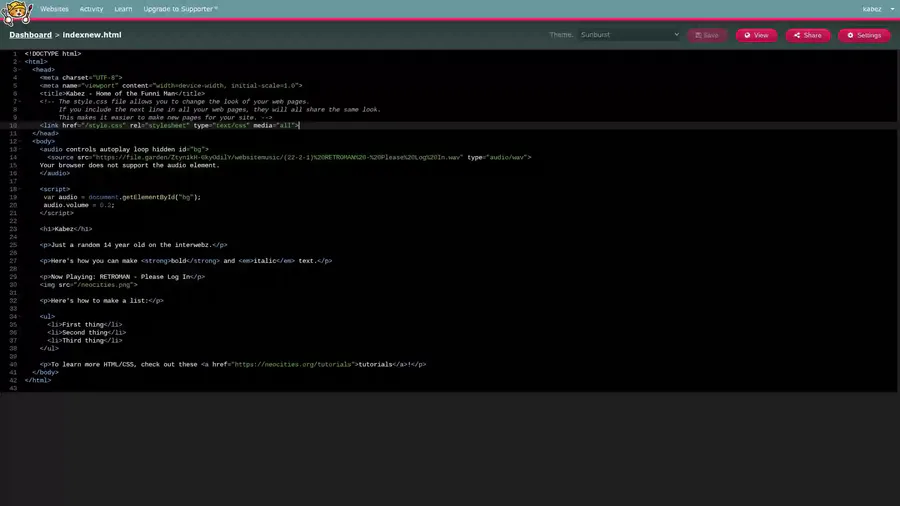Collapse the body tag on line 12
The width and height of the screenshot is (900, 506).
pyautogui.click(x=20, y=142)
